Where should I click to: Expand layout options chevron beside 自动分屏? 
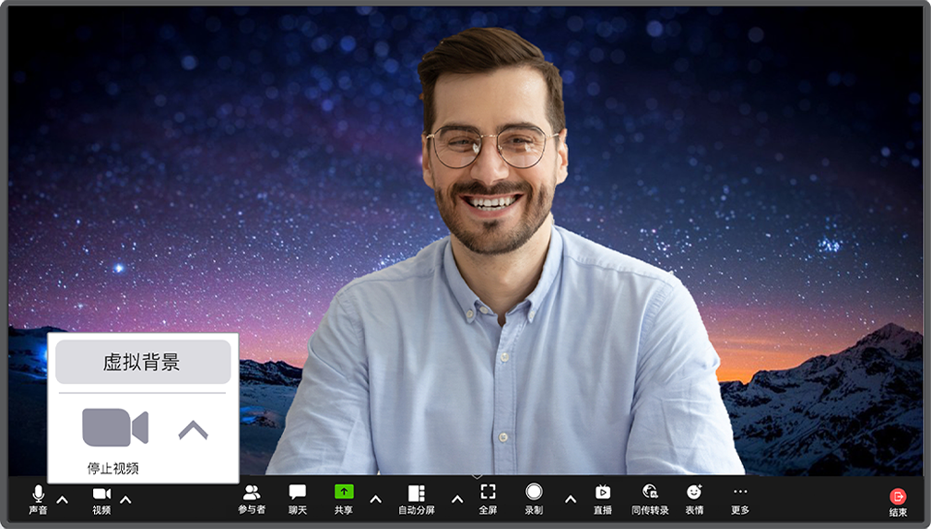[457, 500]
